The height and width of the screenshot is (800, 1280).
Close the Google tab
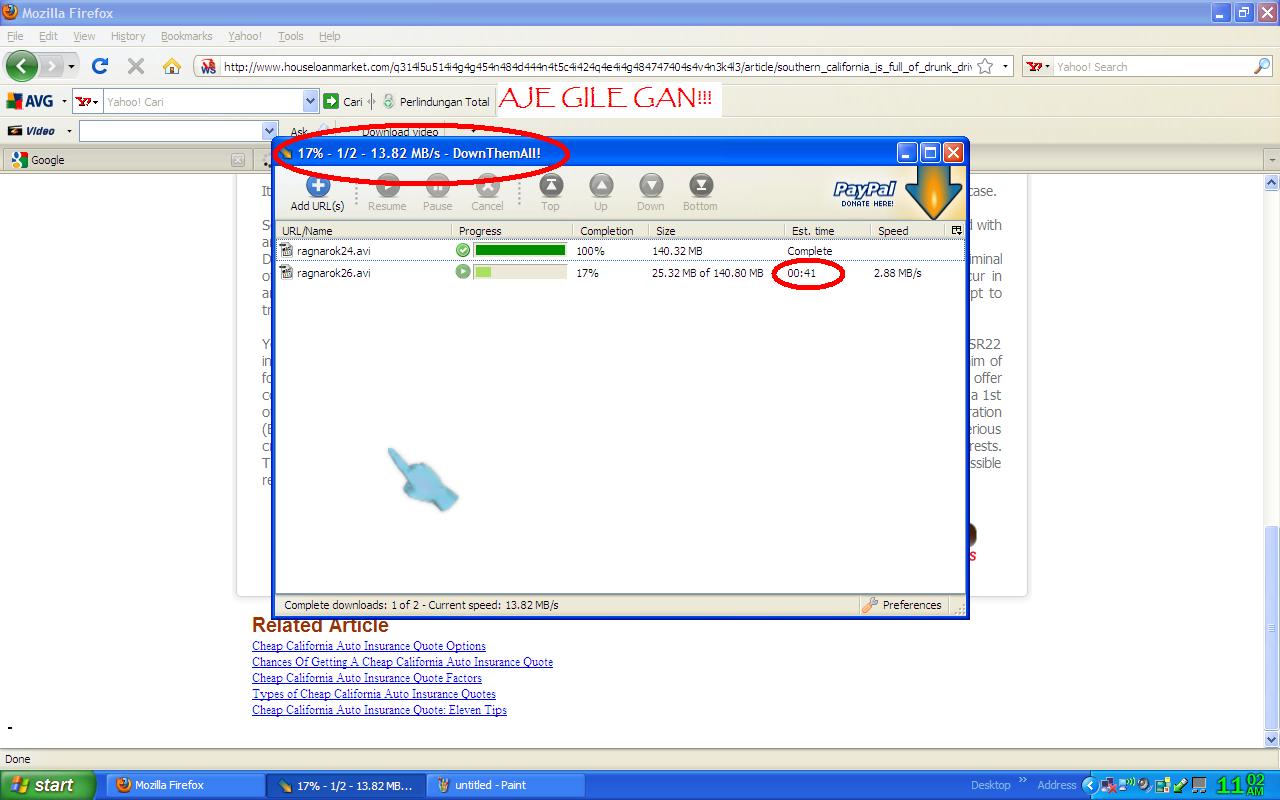pyautogui.click(x=237, y=160)
